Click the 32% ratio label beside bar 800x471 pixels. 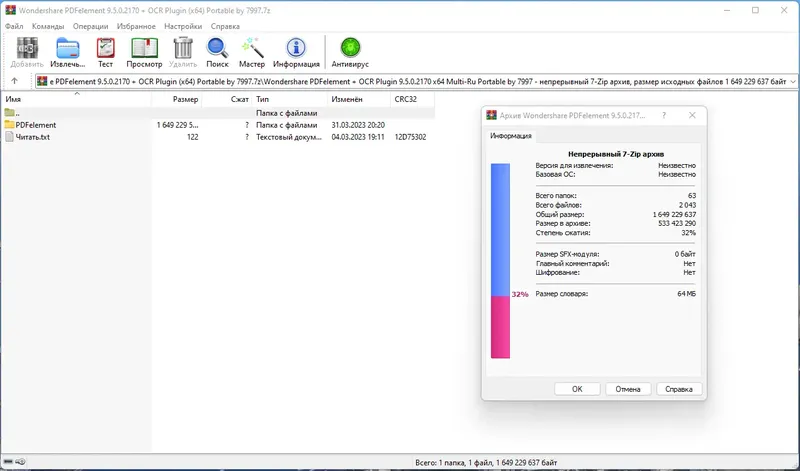pyautogui.click(x=520, y=294)
